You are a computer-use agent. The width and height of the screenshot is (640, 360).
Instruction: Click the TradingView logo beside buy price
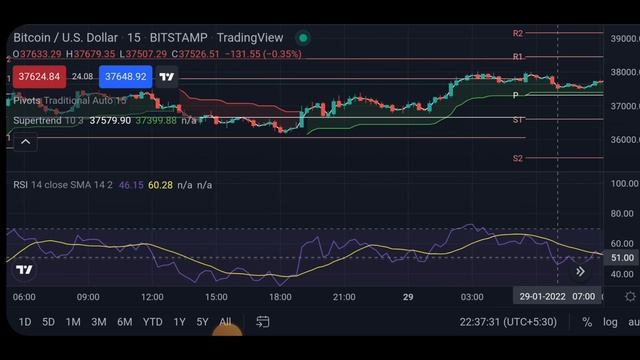click(x=167, y=77)
